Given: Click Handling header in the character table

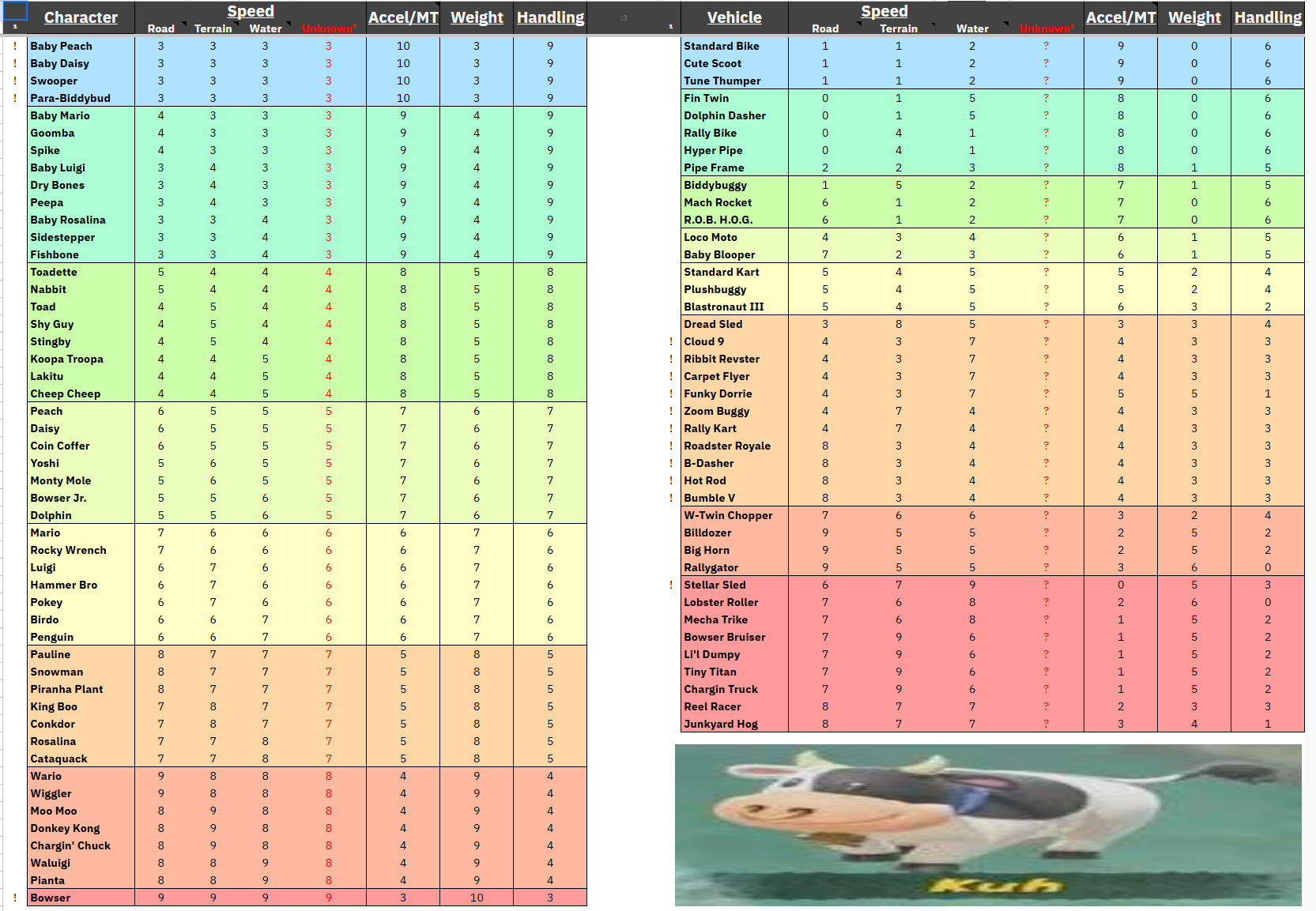Looking at the screenshot, I should [x=550, y=17].
